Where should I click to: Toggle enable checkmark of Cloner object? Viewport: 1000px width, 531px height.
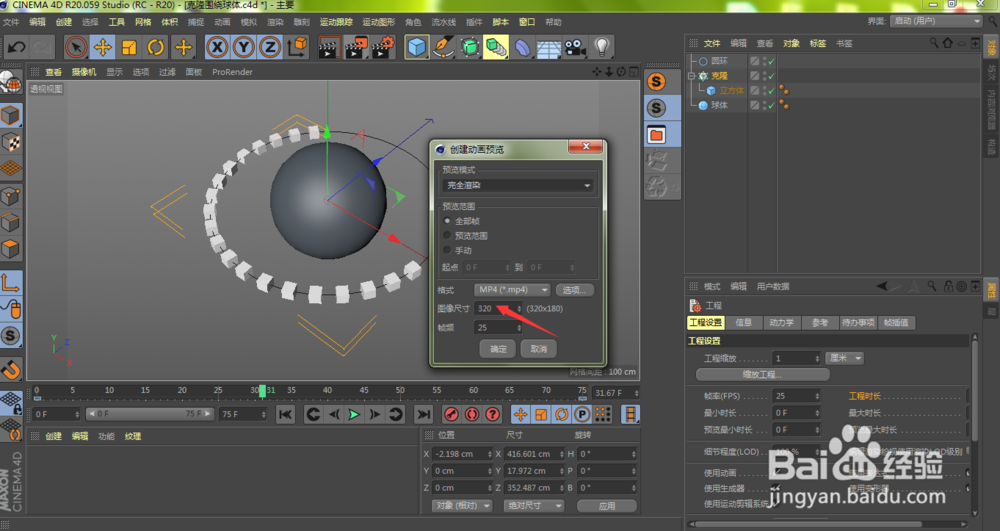772,76
